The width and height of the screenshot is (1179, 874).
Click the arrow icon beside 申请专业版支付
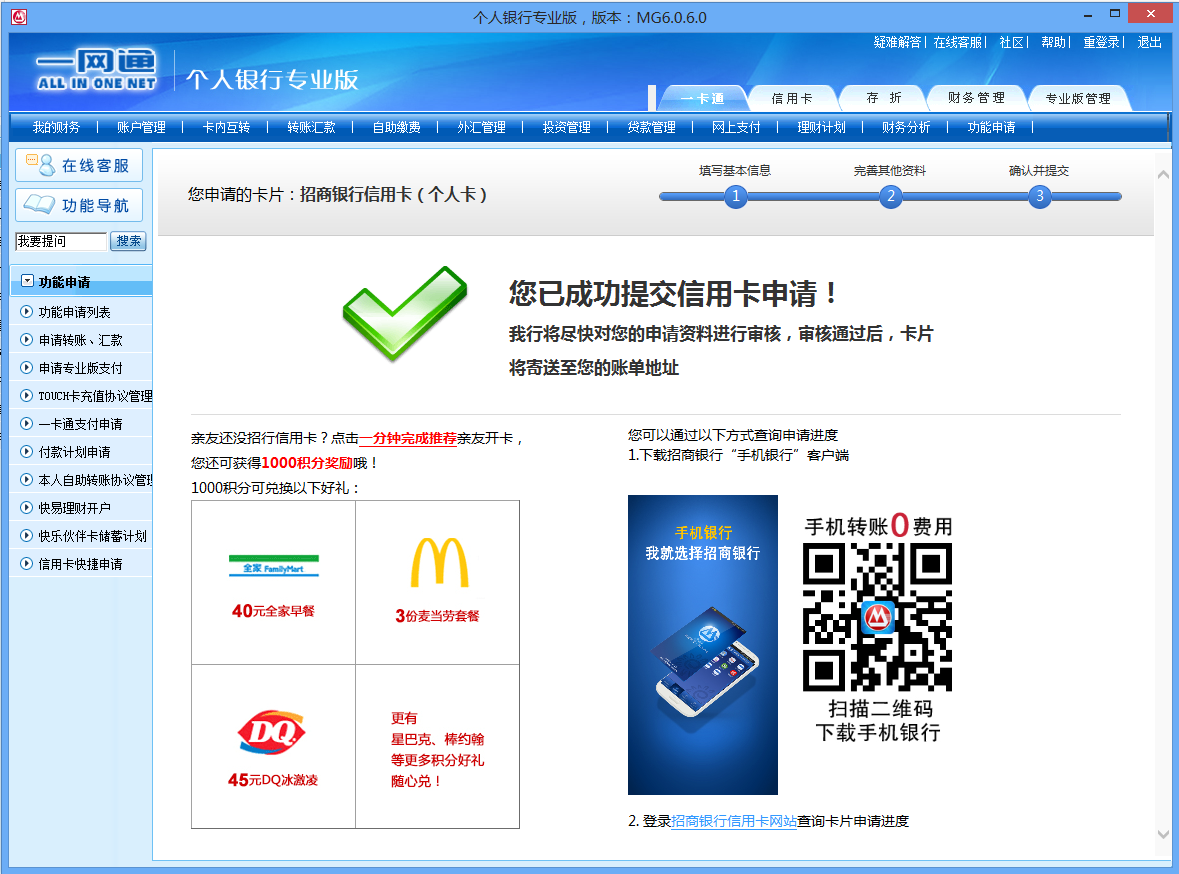[x=26, y=367]
